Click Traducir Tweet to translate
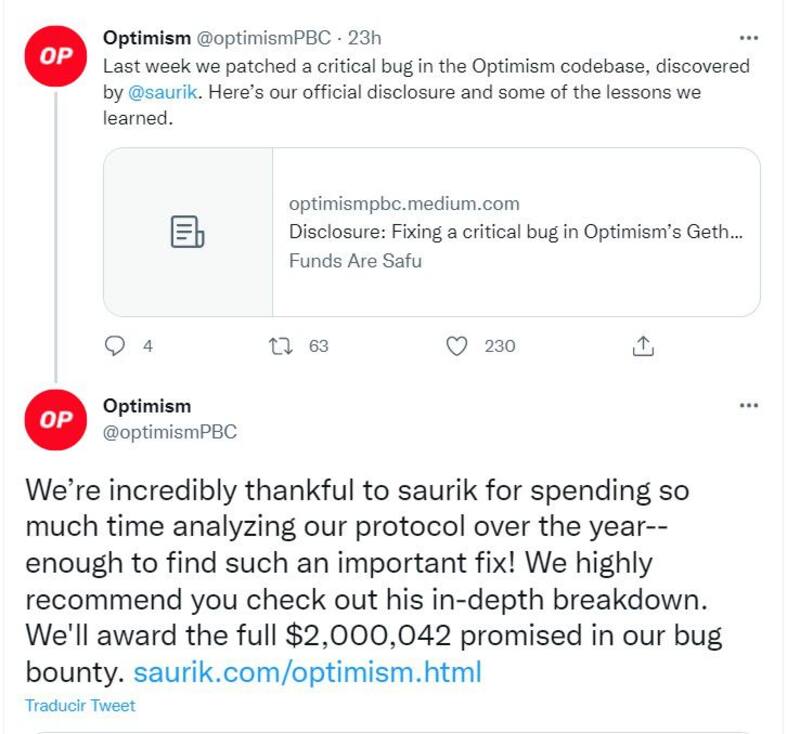This screenshot has height=734, width=800. pyautogui.click(x=80, y=705)
